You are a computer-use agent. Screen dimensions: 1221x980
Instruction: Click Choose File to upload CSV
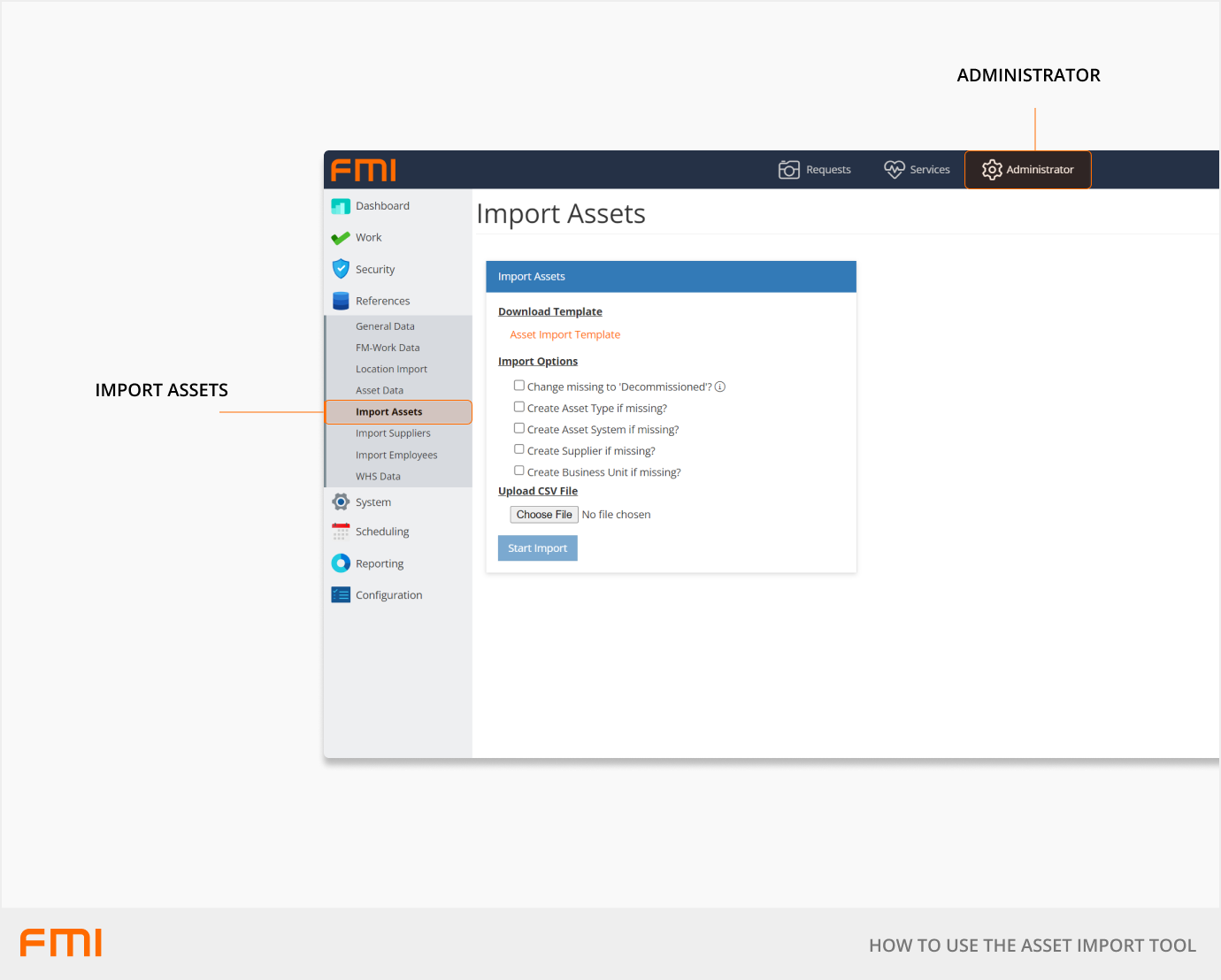(544, 515)
